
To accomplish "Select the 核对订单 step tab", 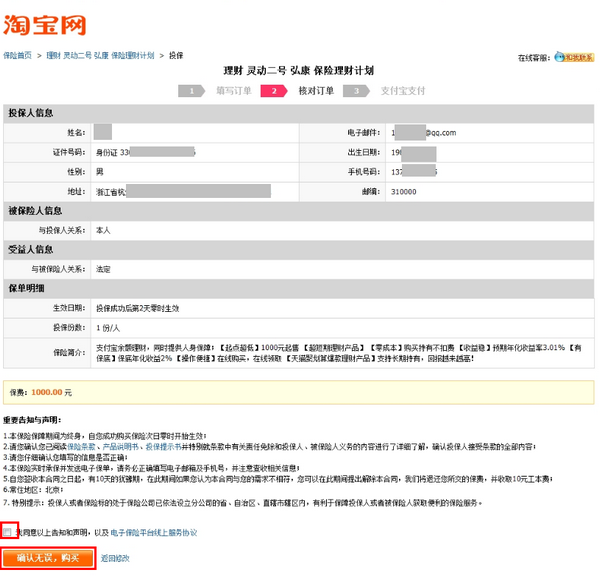I will (x=316, y=91).
